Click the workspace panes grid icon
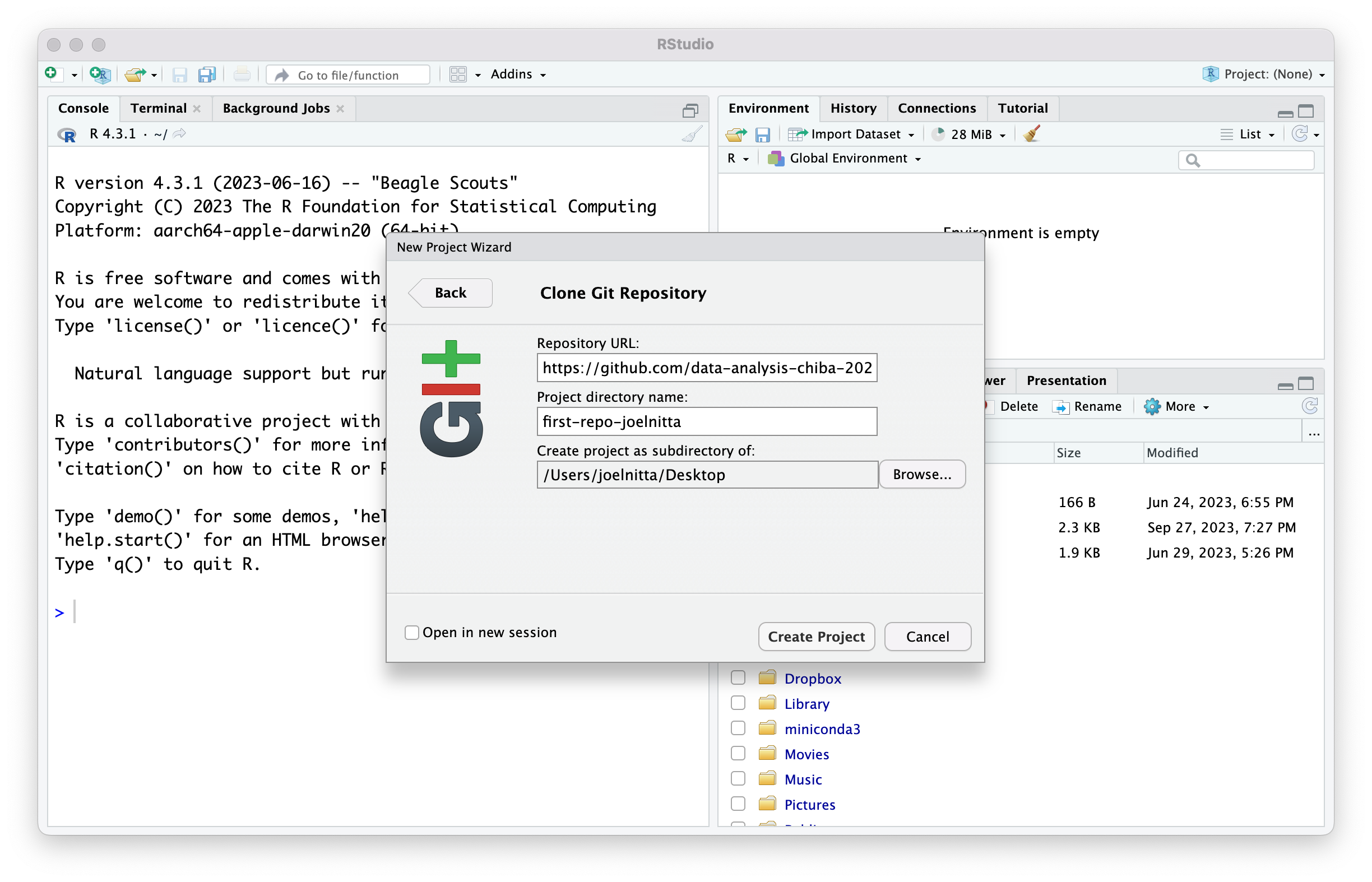This screenshot has height=882, width=1372. (458, 75)
